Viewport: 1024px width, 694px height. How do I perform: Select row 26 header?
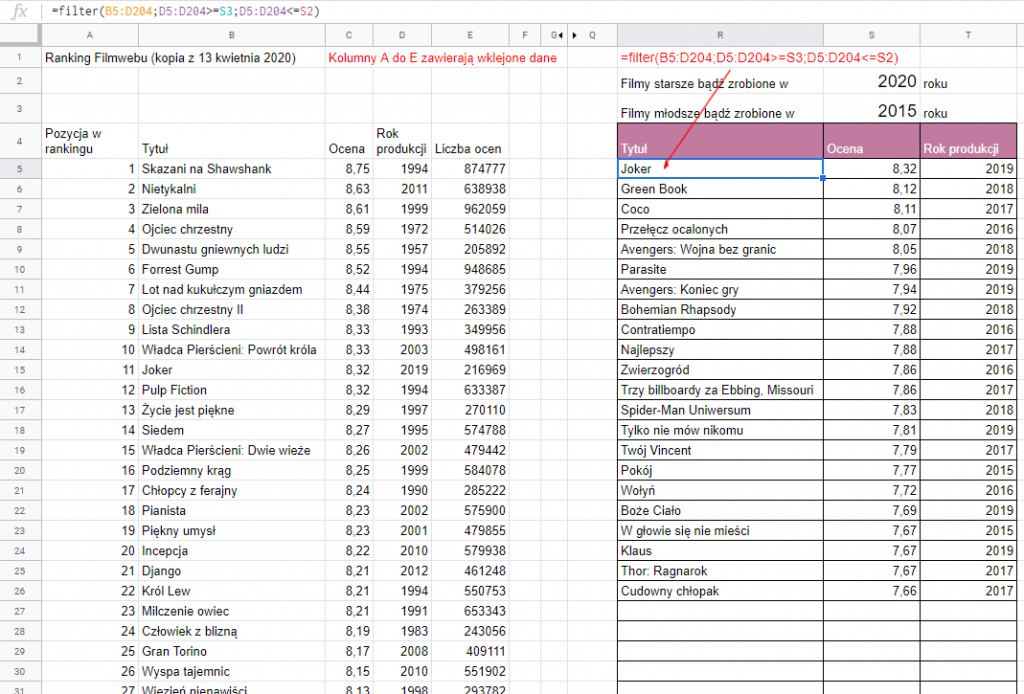coord(20,591)
